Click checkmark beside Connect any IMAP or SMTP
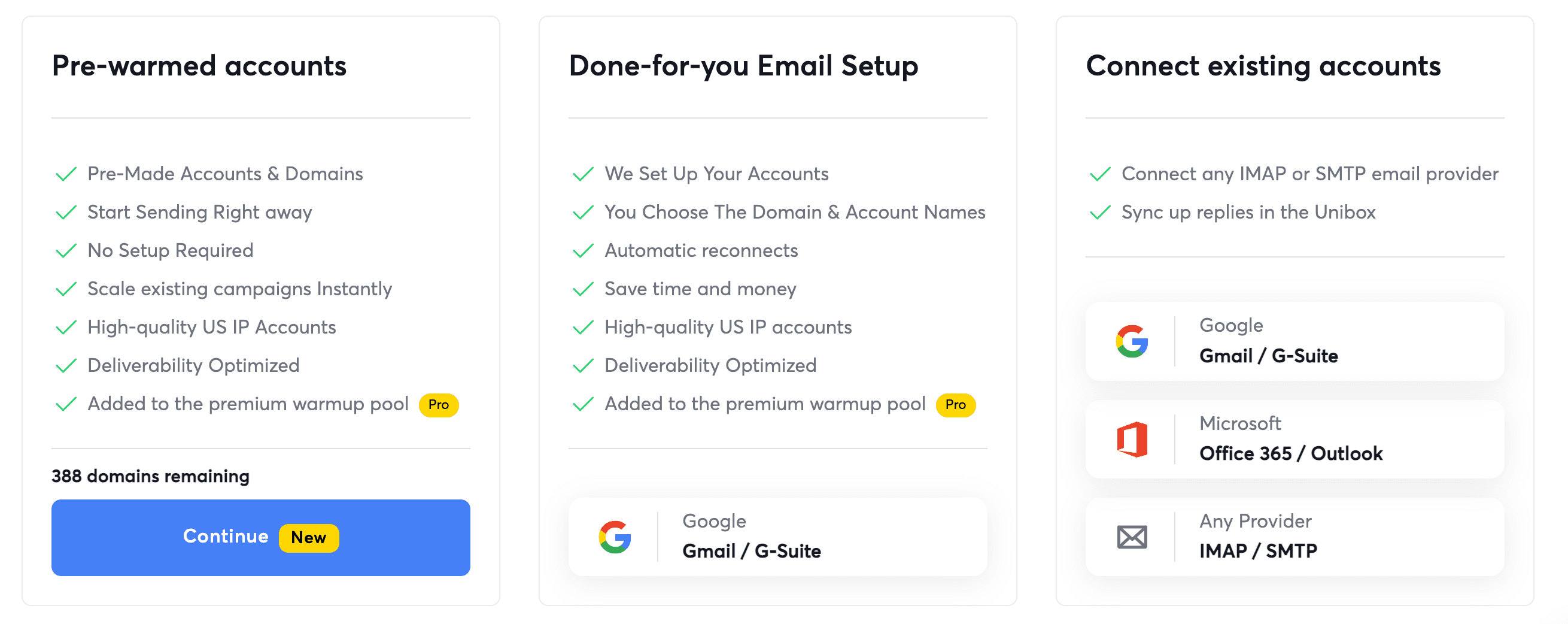This screenshot has width=1568, height=624. (x=1100, y=175)
